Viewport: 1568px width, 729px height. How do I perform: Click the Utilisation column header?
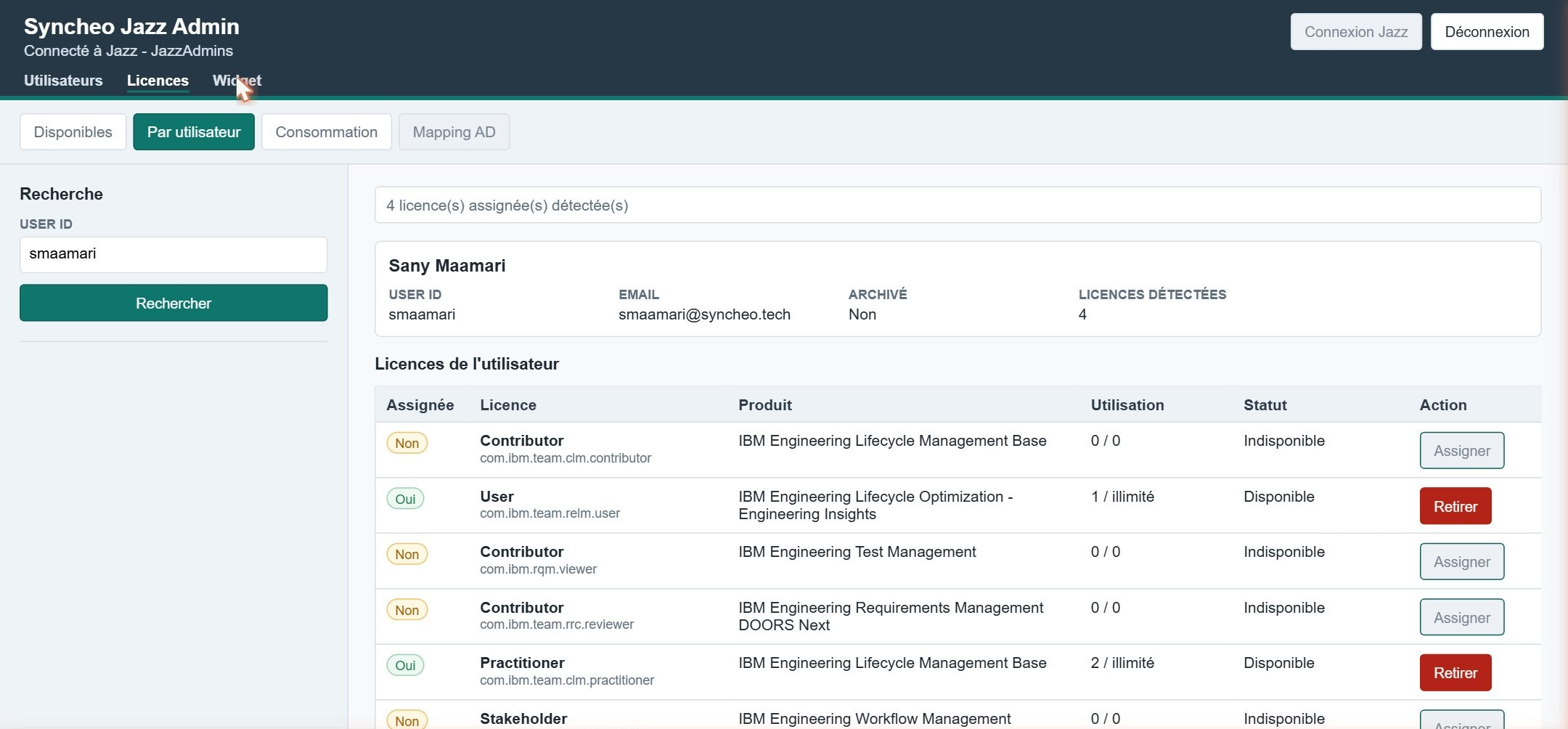click(1127, 405)
